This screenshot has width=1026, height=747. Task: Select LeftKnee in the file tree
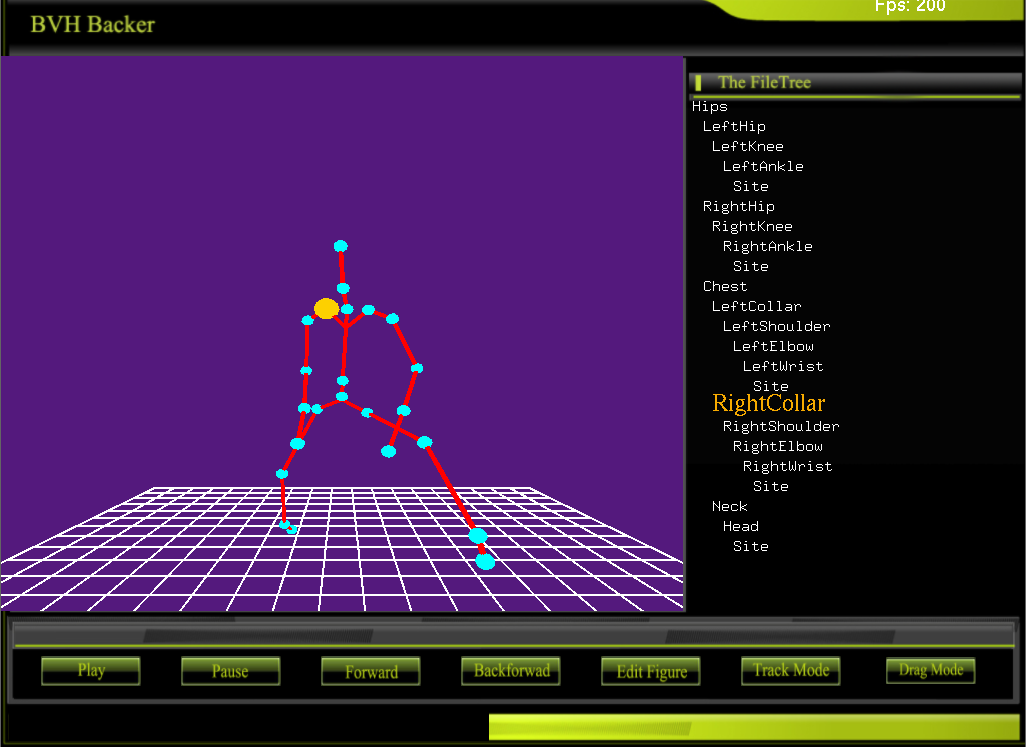[x=747, y=147]
